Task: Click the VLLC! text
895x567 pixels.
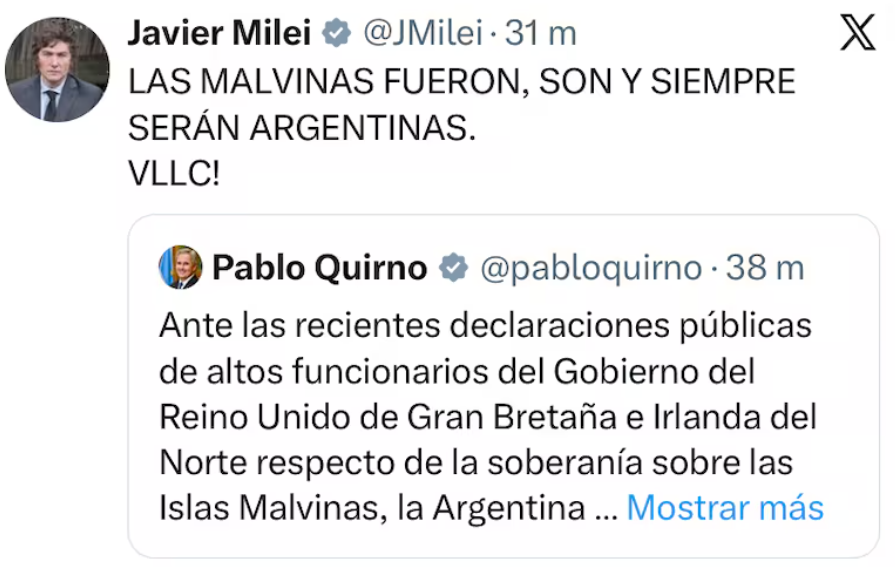Action: click(174, 174)
